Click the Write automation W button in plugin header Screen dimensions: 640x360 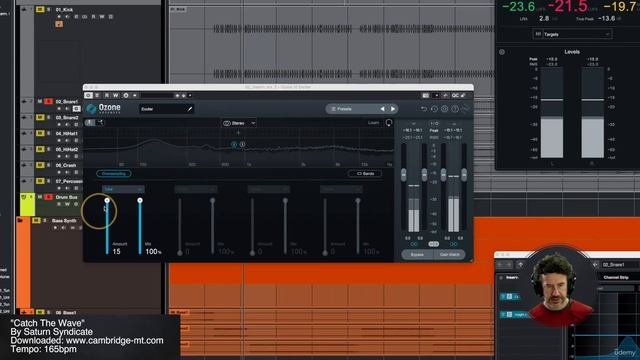(x=116, y=96)
